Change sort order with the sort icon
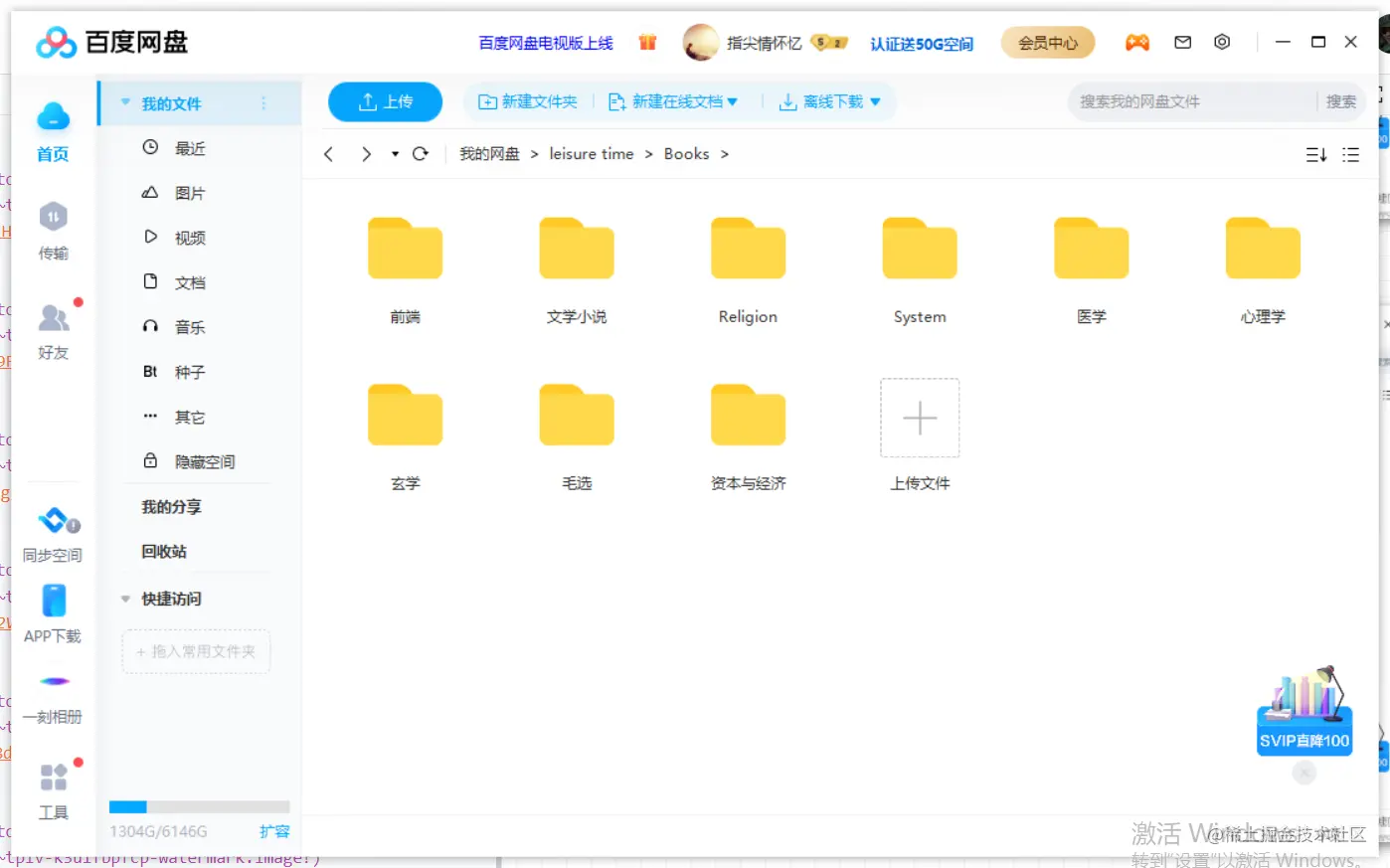The image size is (1390, 868). click(x=1315, y=155)
